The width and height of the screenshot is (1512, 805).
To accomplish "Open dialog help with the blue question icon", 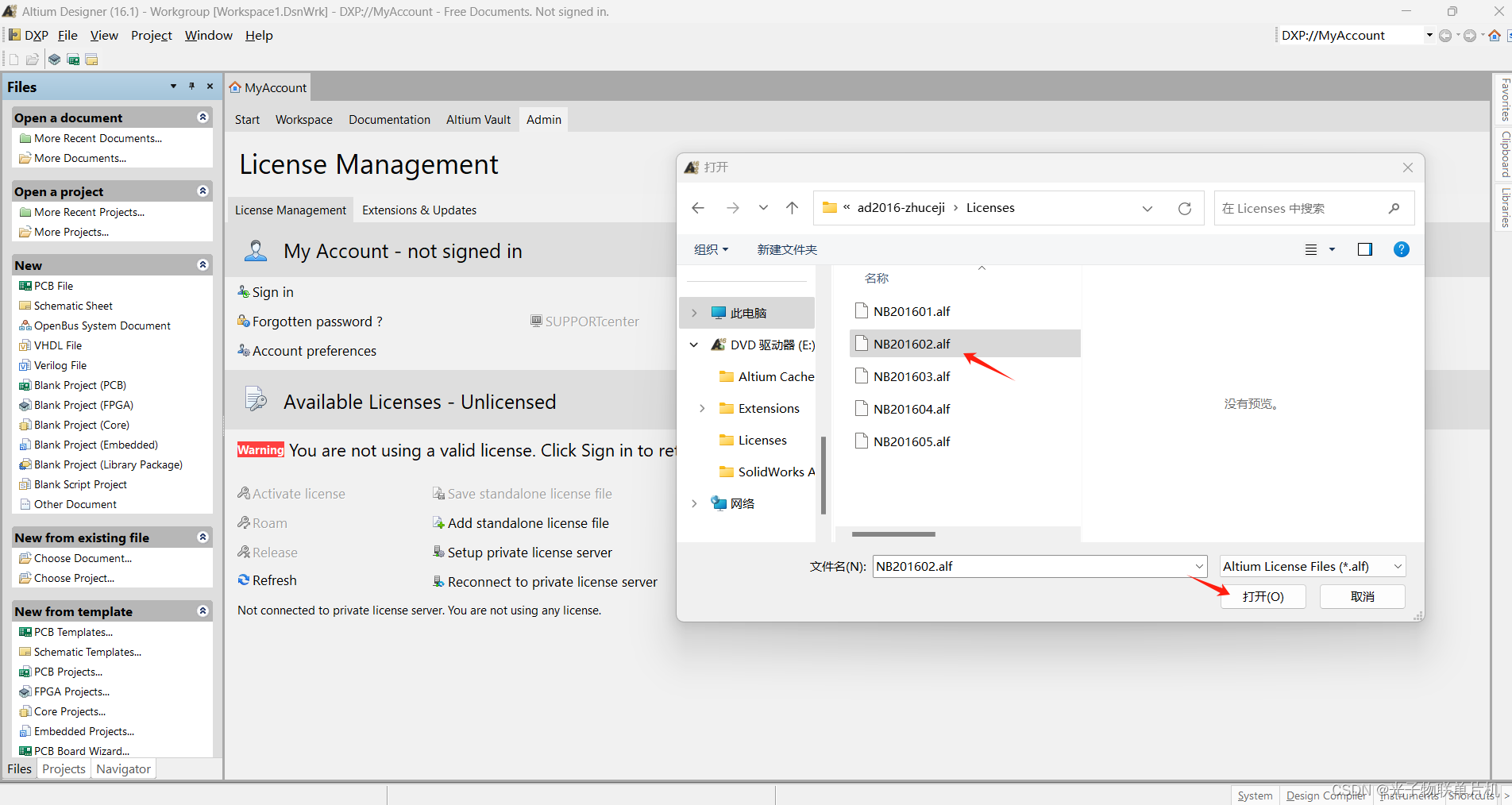I will (1402, 249).
